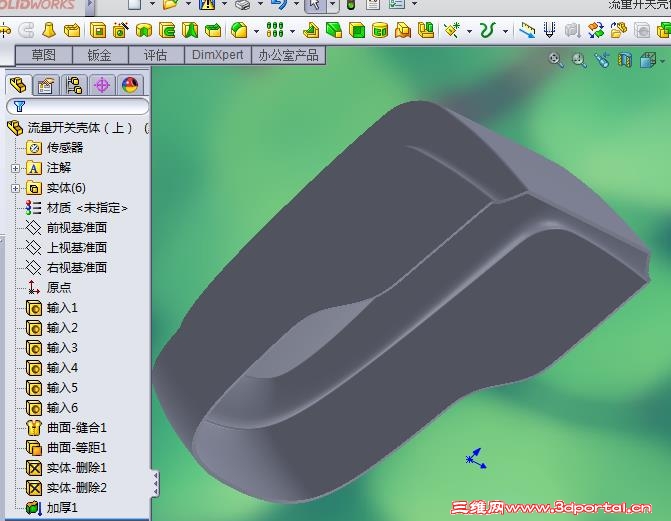Click the View Orientation cube icon
Viewport: 671px width, 521px height.
point(648,60)
